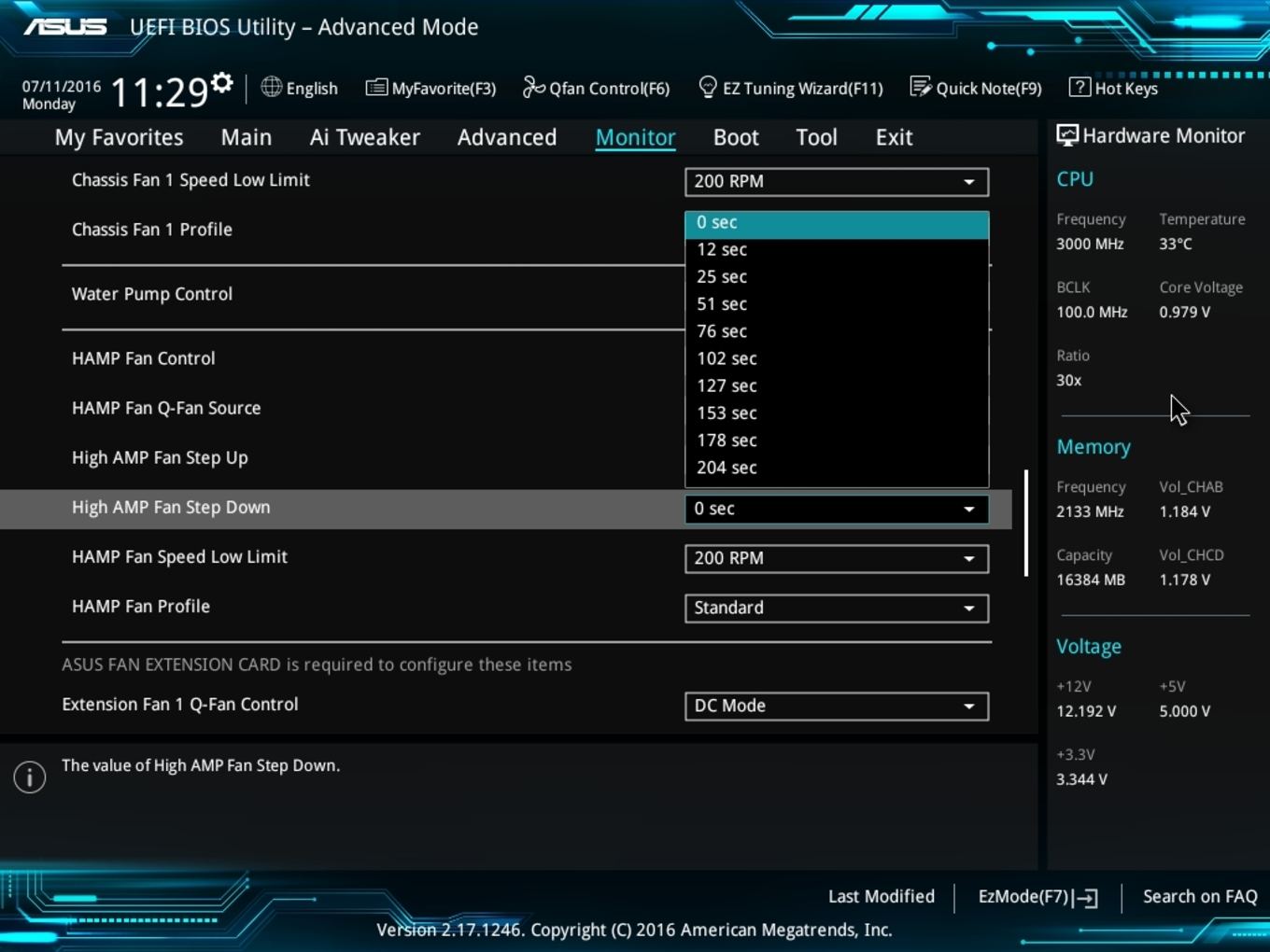Click the Qfan Control fan icon
This screenshot has height=952, width=1270.
(533, 87)
